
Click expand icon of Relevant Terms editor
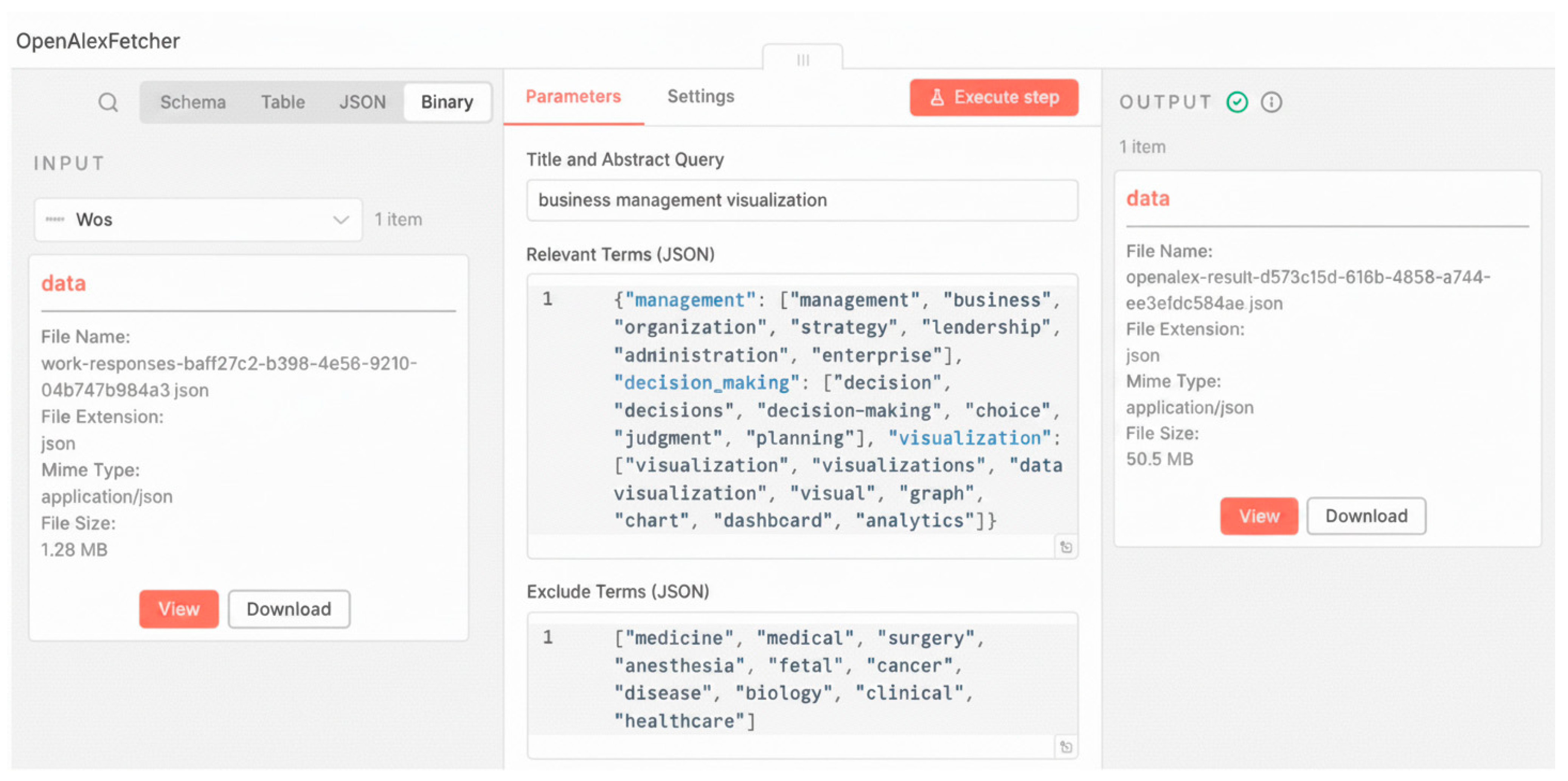point(1066,547)
